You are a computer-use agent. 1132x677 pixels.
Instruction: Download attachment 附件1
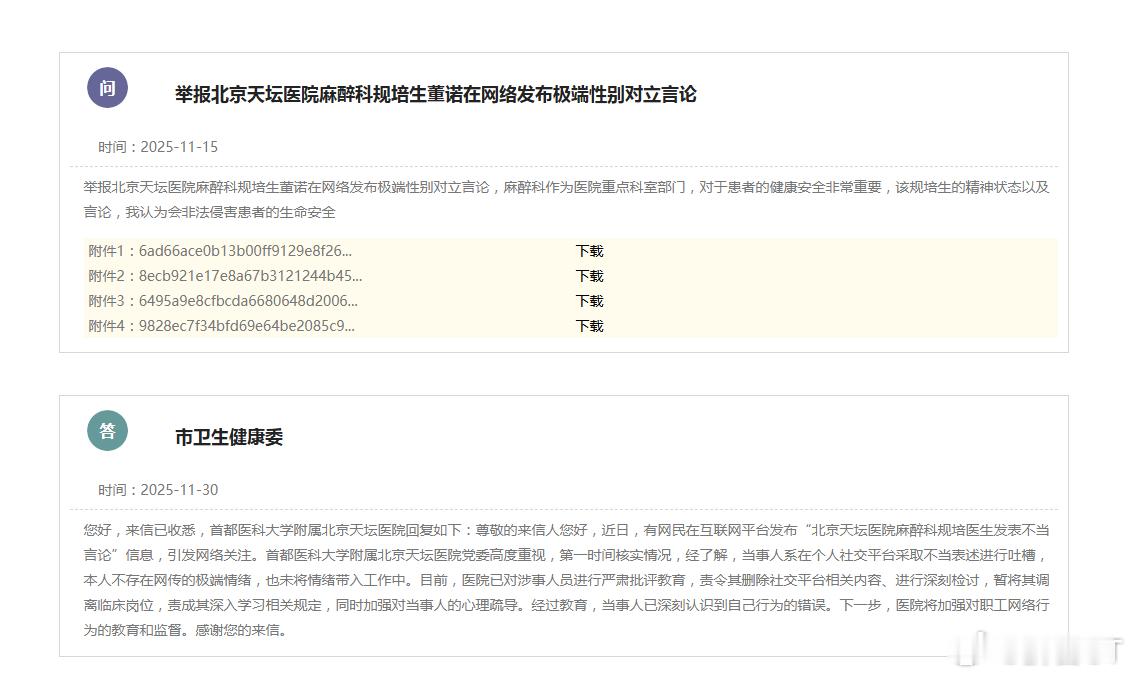tap(589, 251)
